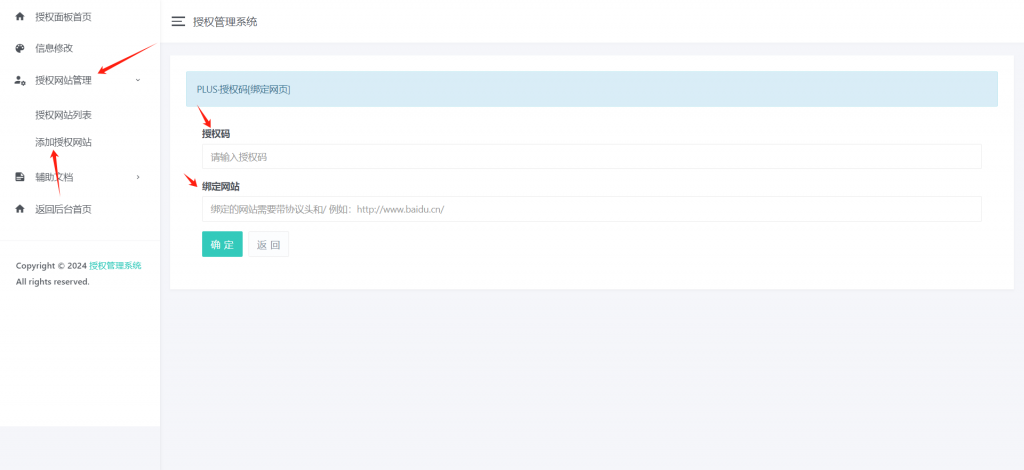Open 授权网站列表 submenu item
Viewport: 1024px width, 470px height.
click(x=63, y=115)
